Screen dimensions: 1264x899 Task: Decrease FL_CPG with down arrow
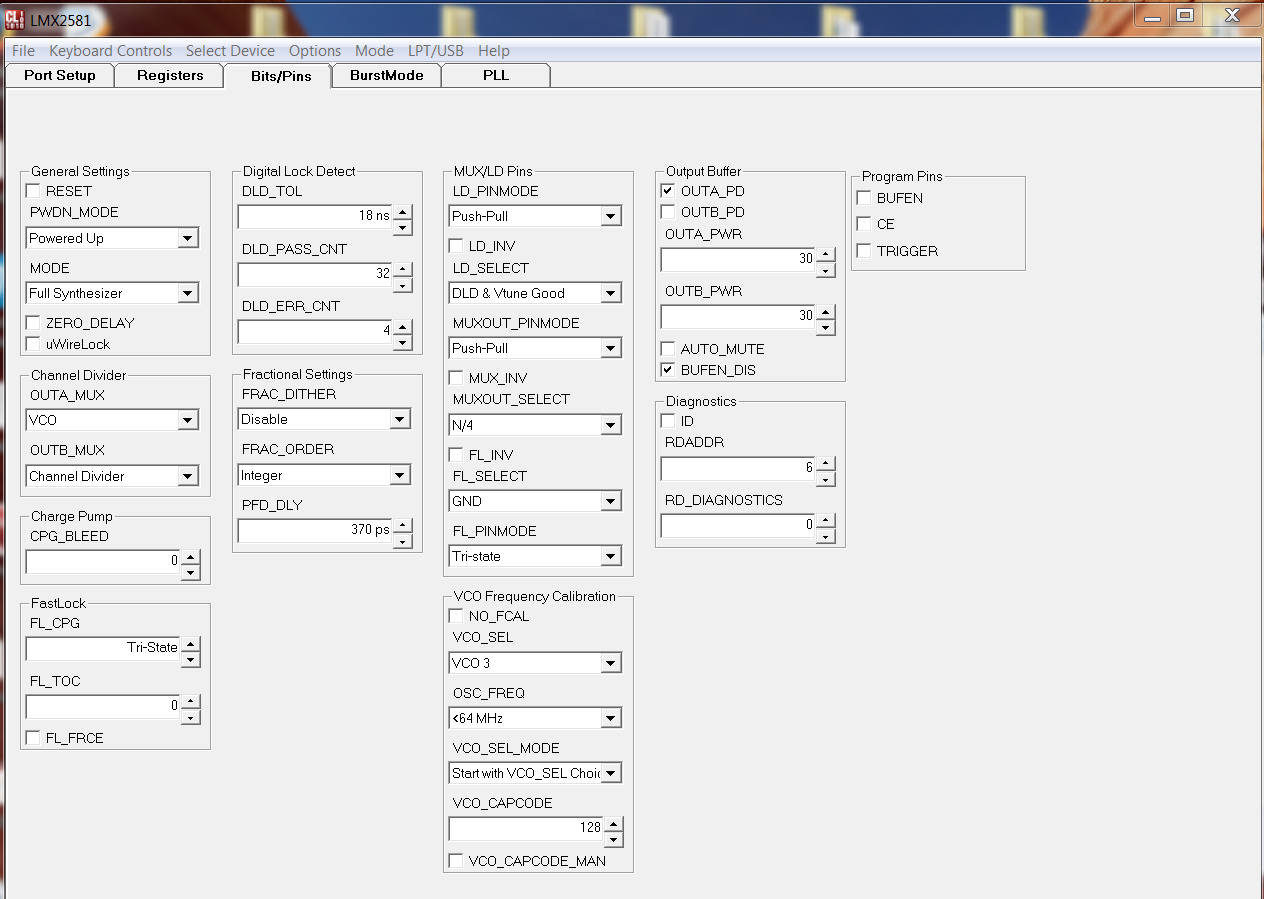[191, 660]
